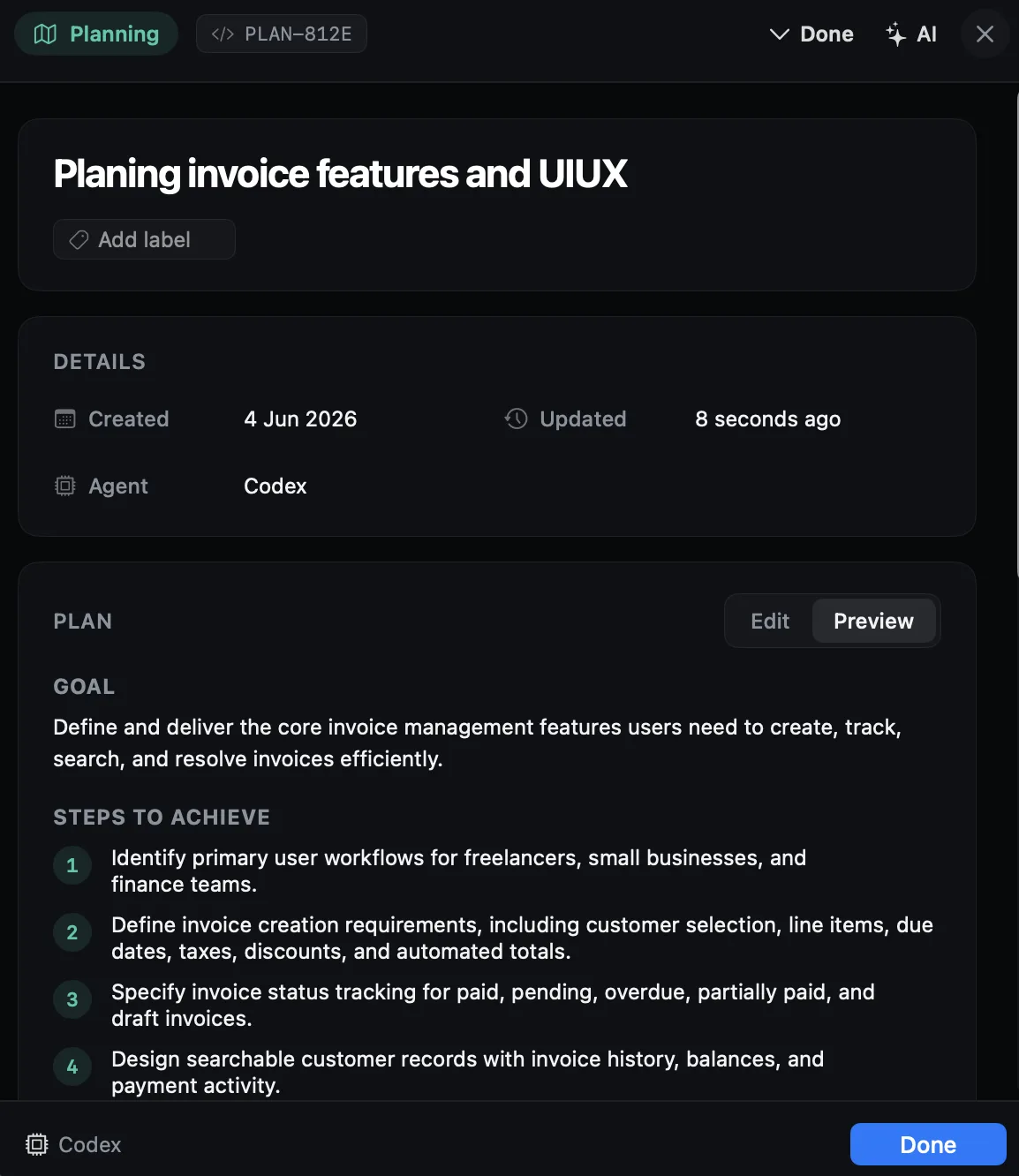The image size is (1019, 1176).
Task: Open the AI assistant menu
Action: (911, 34)
